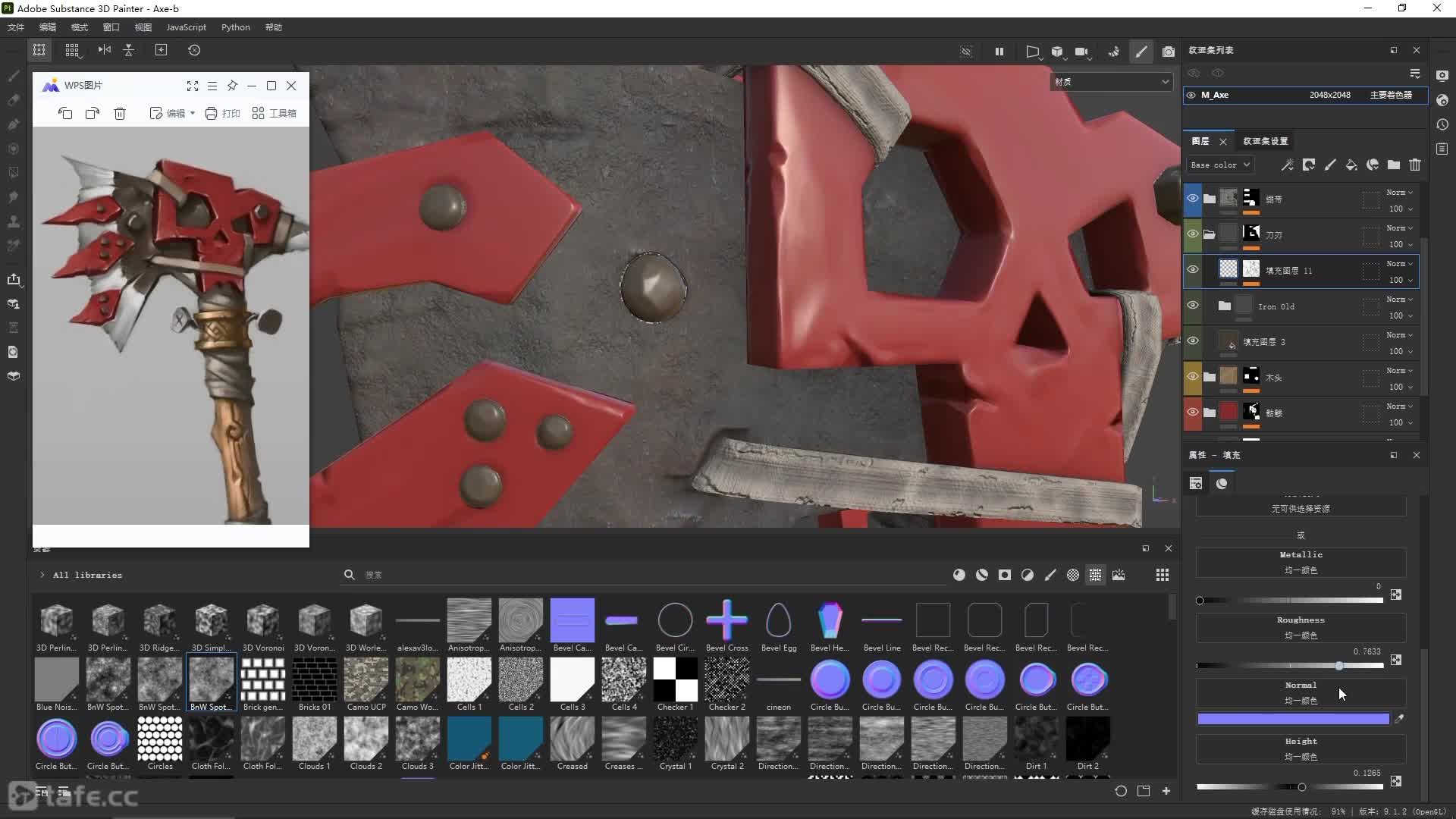Image resolution: width=1456 pixels, height=819 pixels.
Task: Add a mask using the mask icon
Action: [1309, 165]
